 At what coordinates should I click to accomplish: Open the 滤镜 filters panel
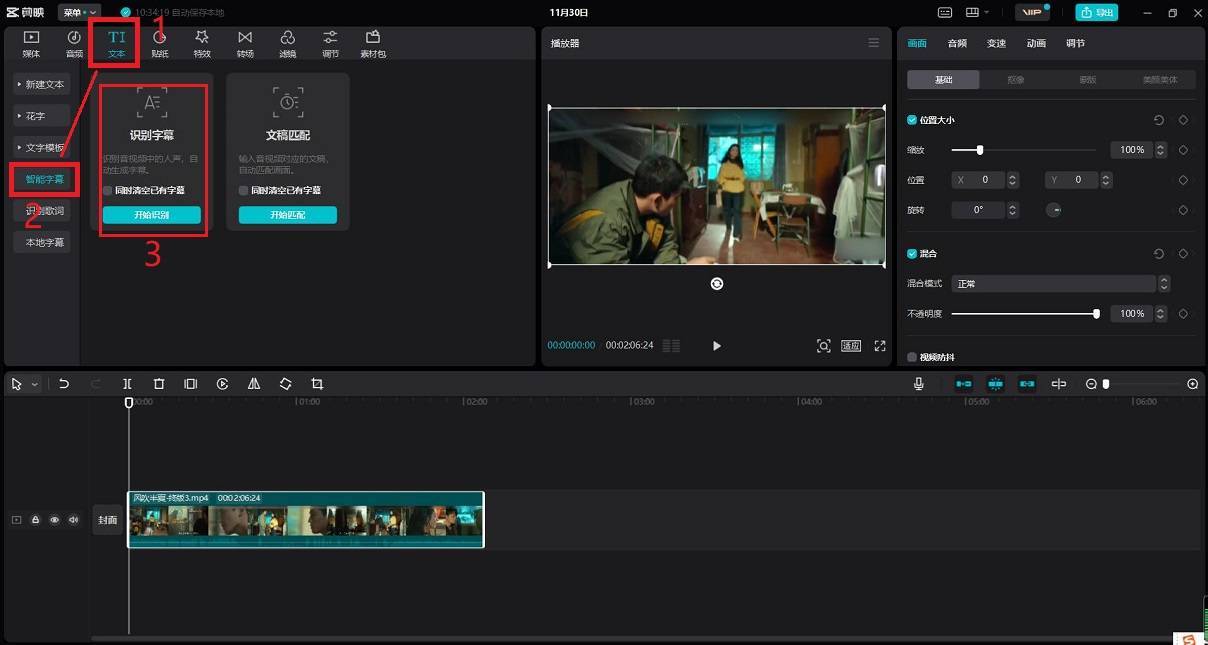click(x=288, y=43)
